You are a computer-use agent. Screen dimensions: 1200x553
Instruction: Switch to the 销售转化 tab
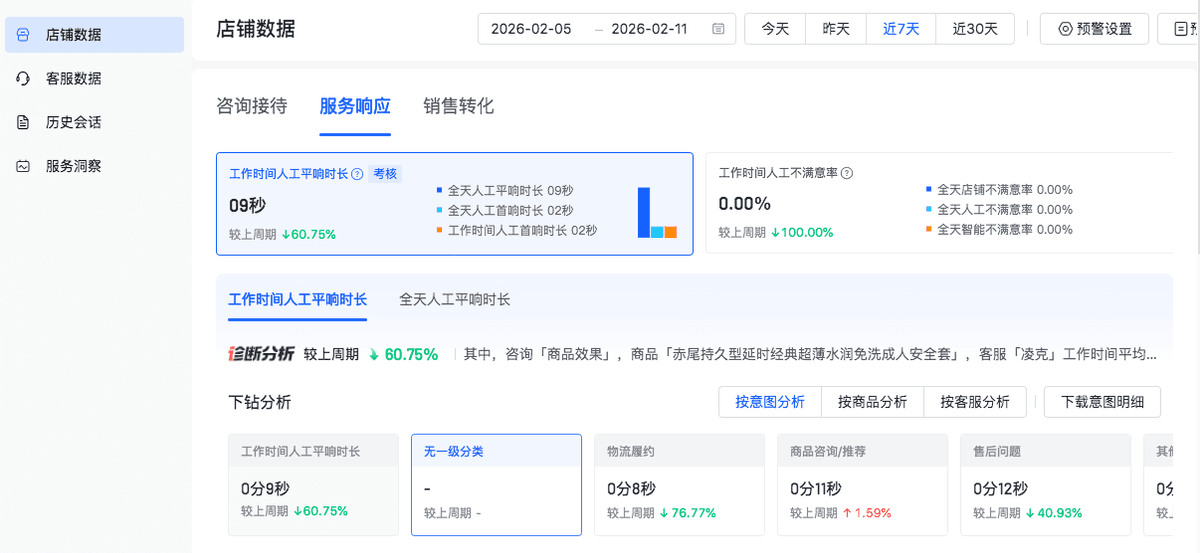pos(458,106)
